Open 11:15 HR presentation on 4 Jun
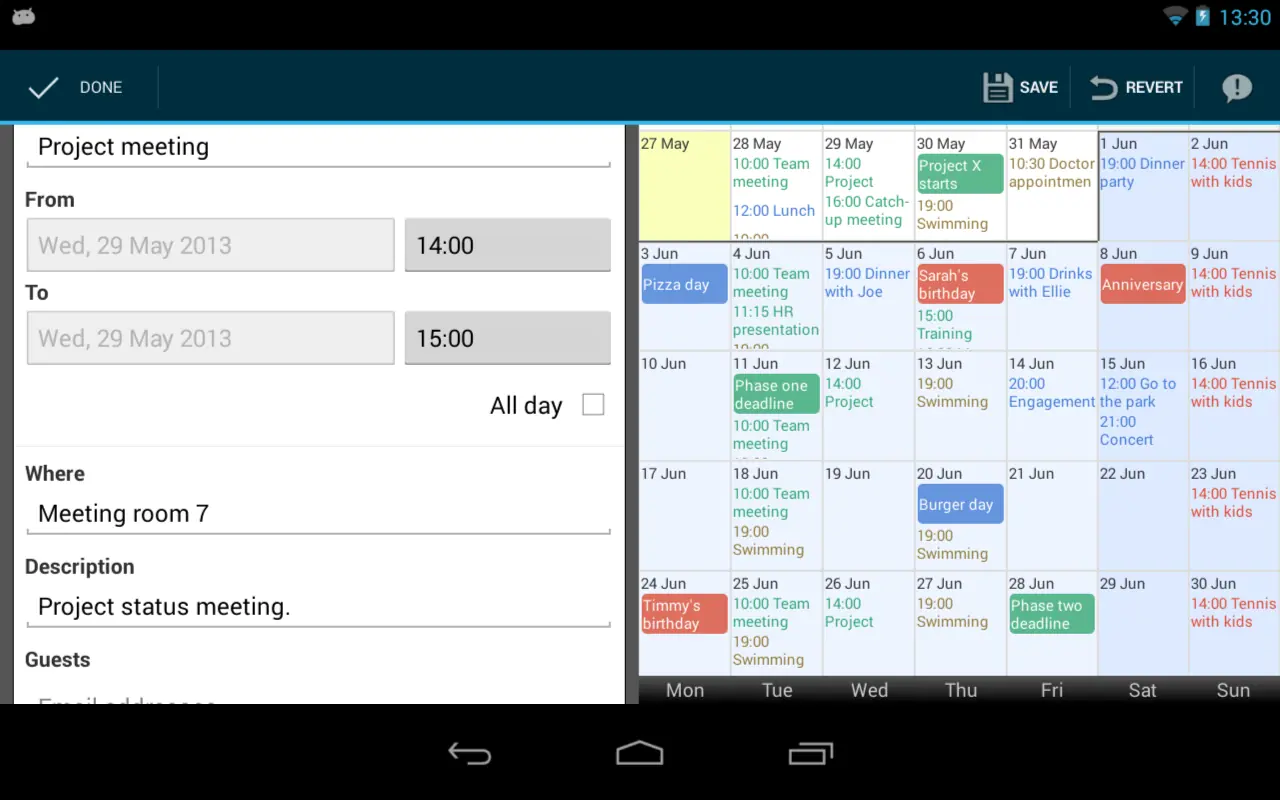This screenshot has width=1280, height=800. coord(776,321)
